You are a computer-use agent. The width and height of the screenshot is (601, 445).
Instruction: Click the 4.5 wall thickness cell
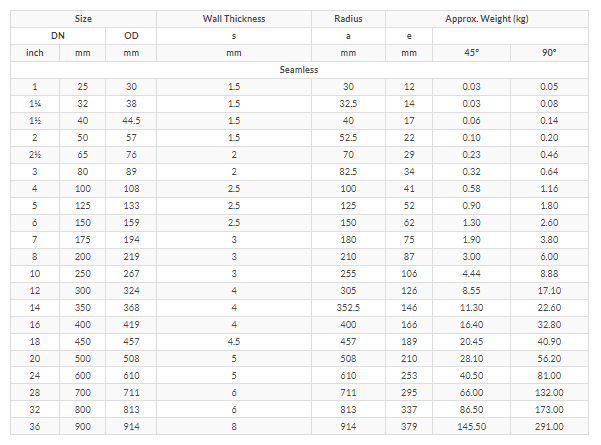click(x=234, y=342)
